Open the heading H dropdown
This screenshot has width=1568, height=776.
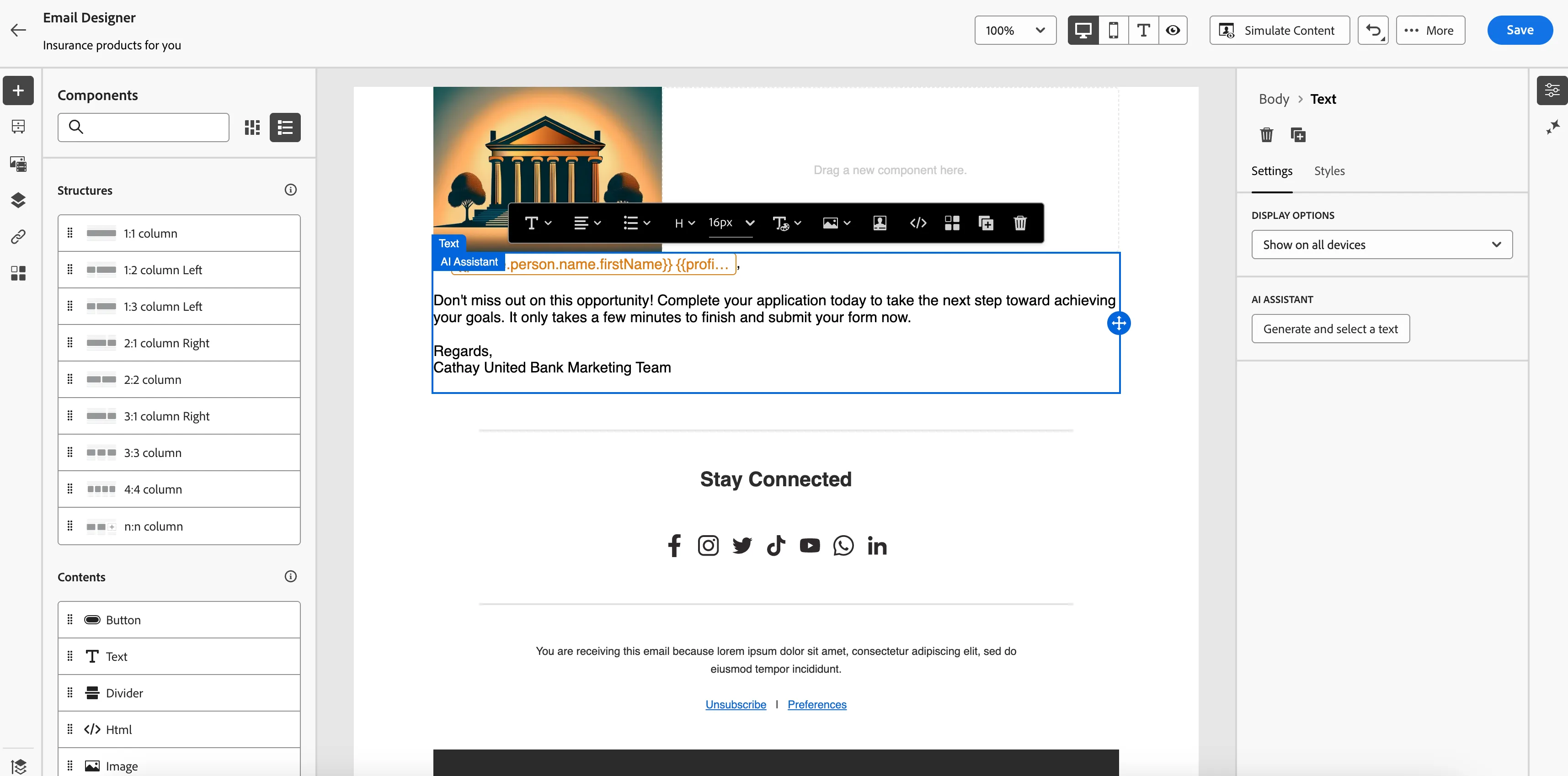(x=685, y=223)
